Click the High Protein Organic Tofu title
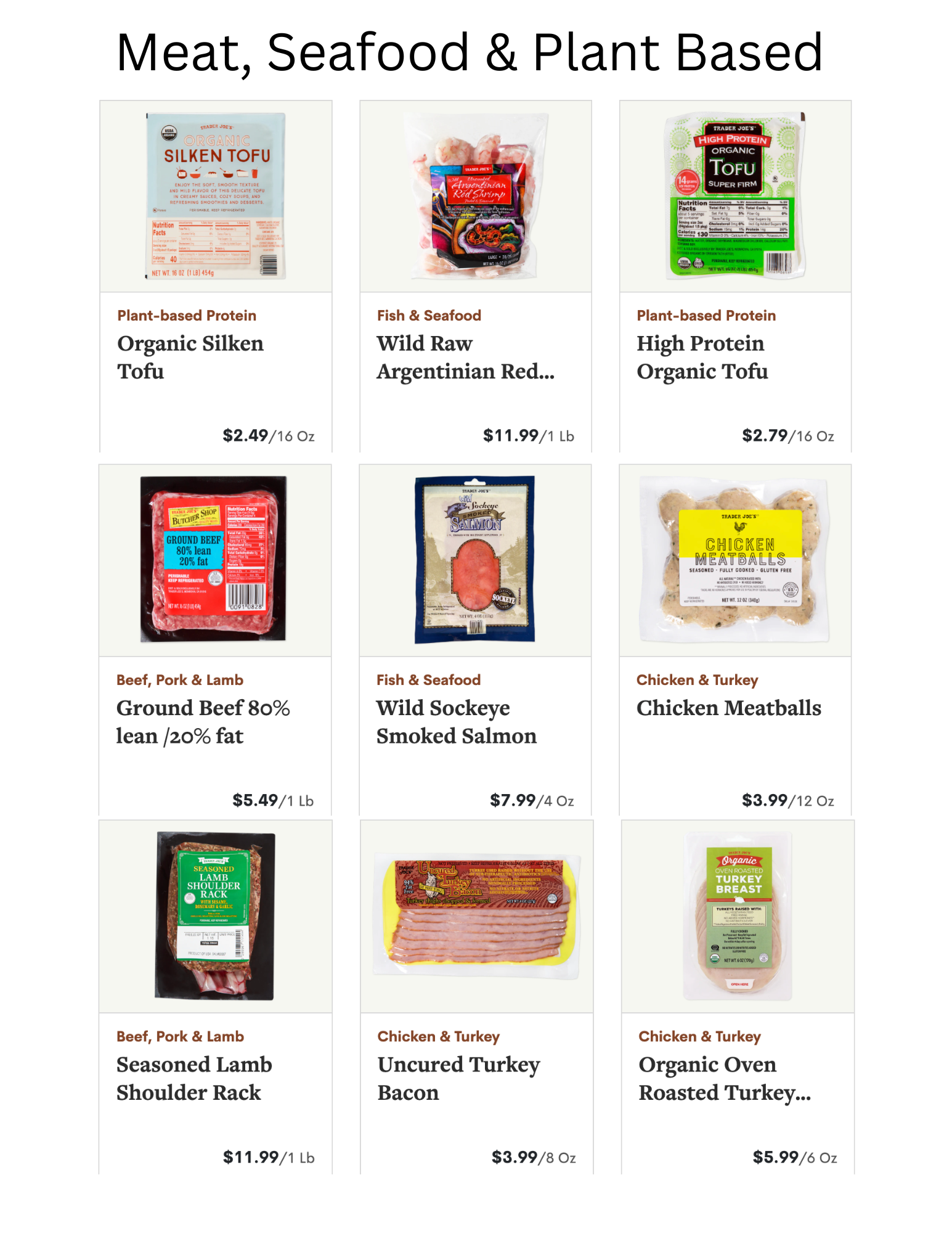 click(x=702, y=357)
